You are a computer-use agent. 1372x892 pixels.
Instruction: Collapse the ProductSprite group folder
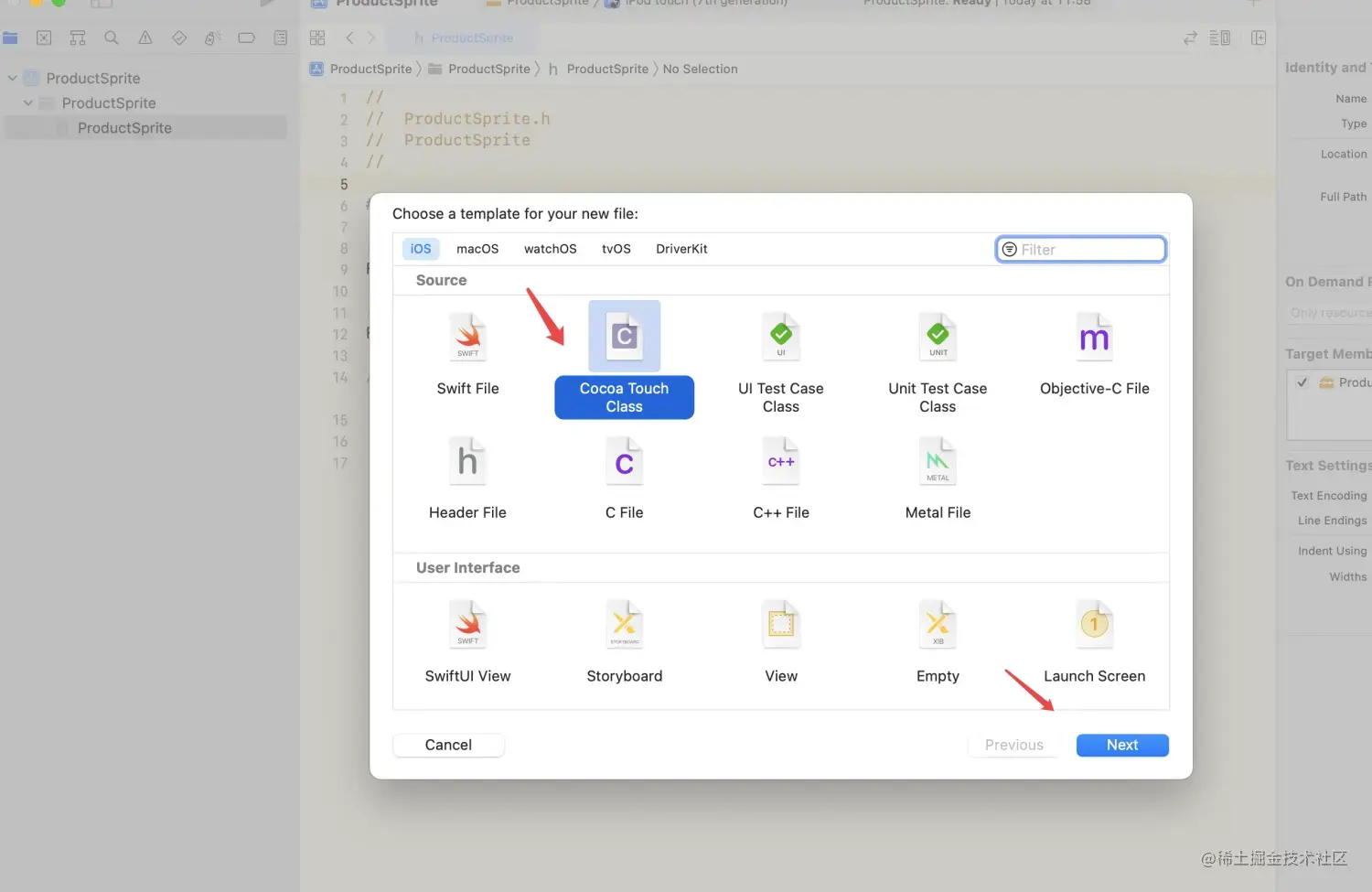pos(27,102)
